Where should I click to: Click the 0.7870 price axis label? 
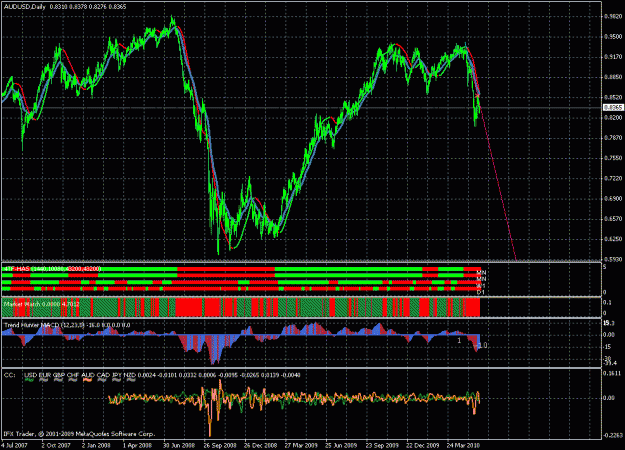click(x=613, y=138)
